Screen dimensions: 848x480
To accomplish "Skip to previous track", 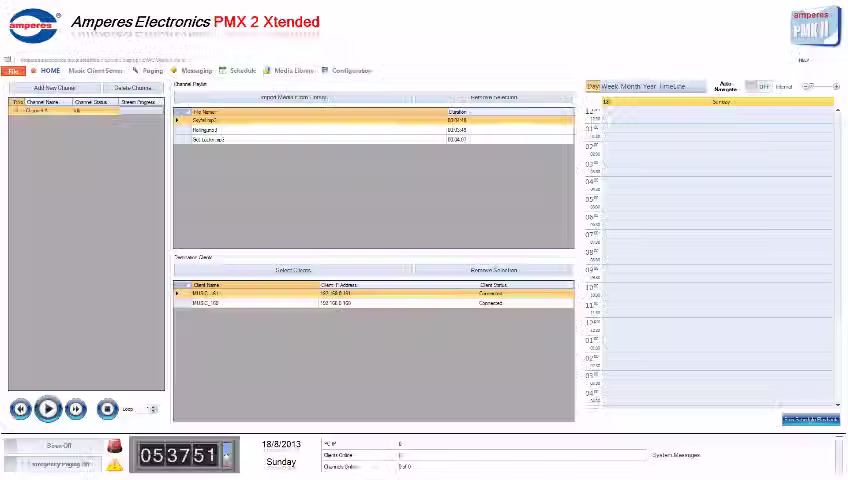I will coord(21,409).
